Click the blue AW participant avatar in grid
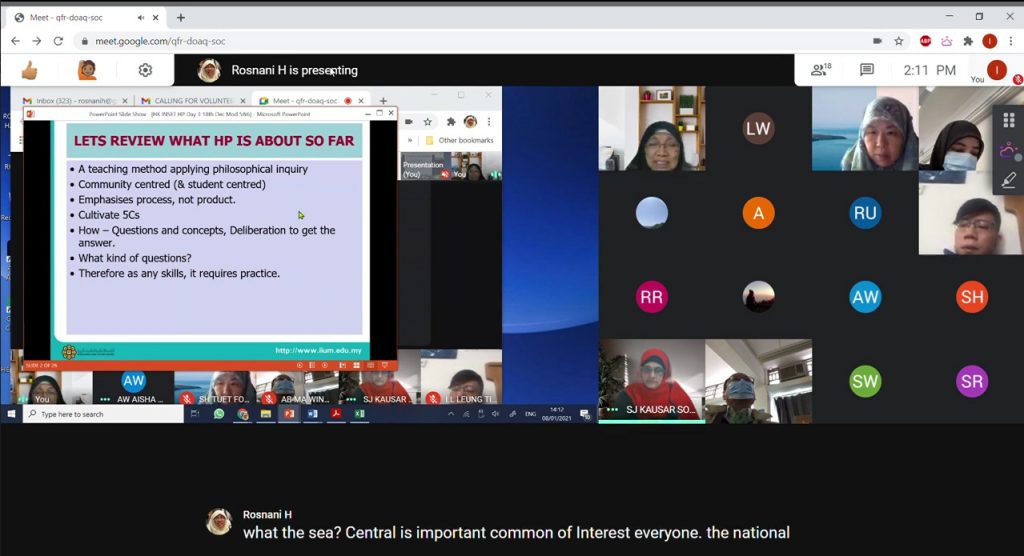The width and height of the screenshot is (1024, 556). [x=865, y=297]
